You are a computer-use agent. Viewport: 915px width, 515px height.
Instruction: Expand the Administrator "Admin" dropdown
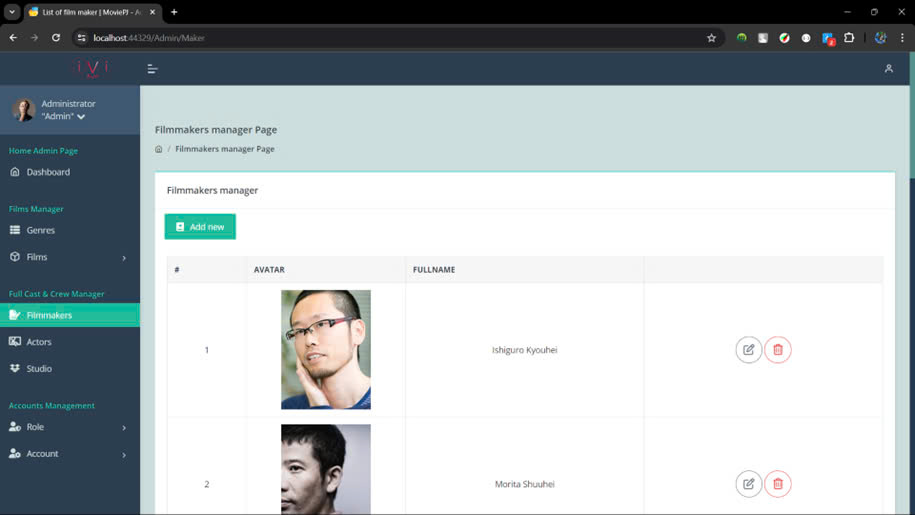pos(81,117)
